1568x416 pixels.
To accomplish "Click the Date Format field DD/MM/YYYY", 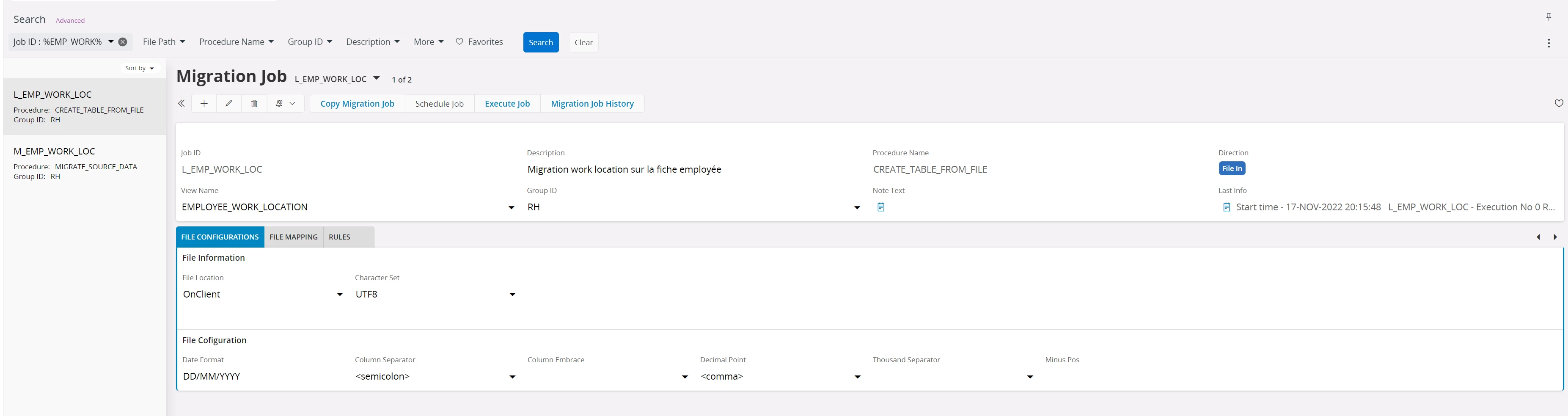I will (x=211, y=376).
